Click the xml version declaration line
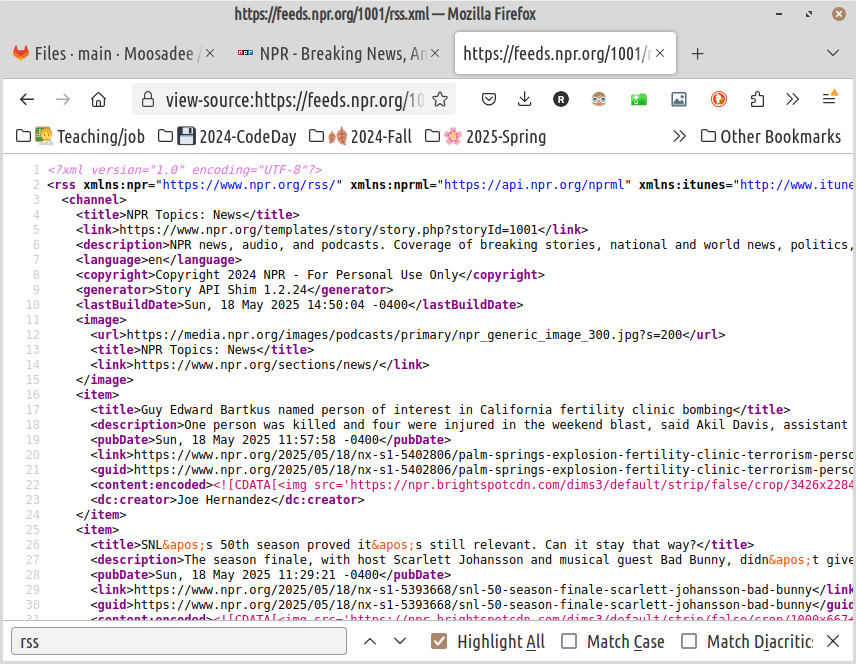The image size is (856, 664). (x=185, y=170)
